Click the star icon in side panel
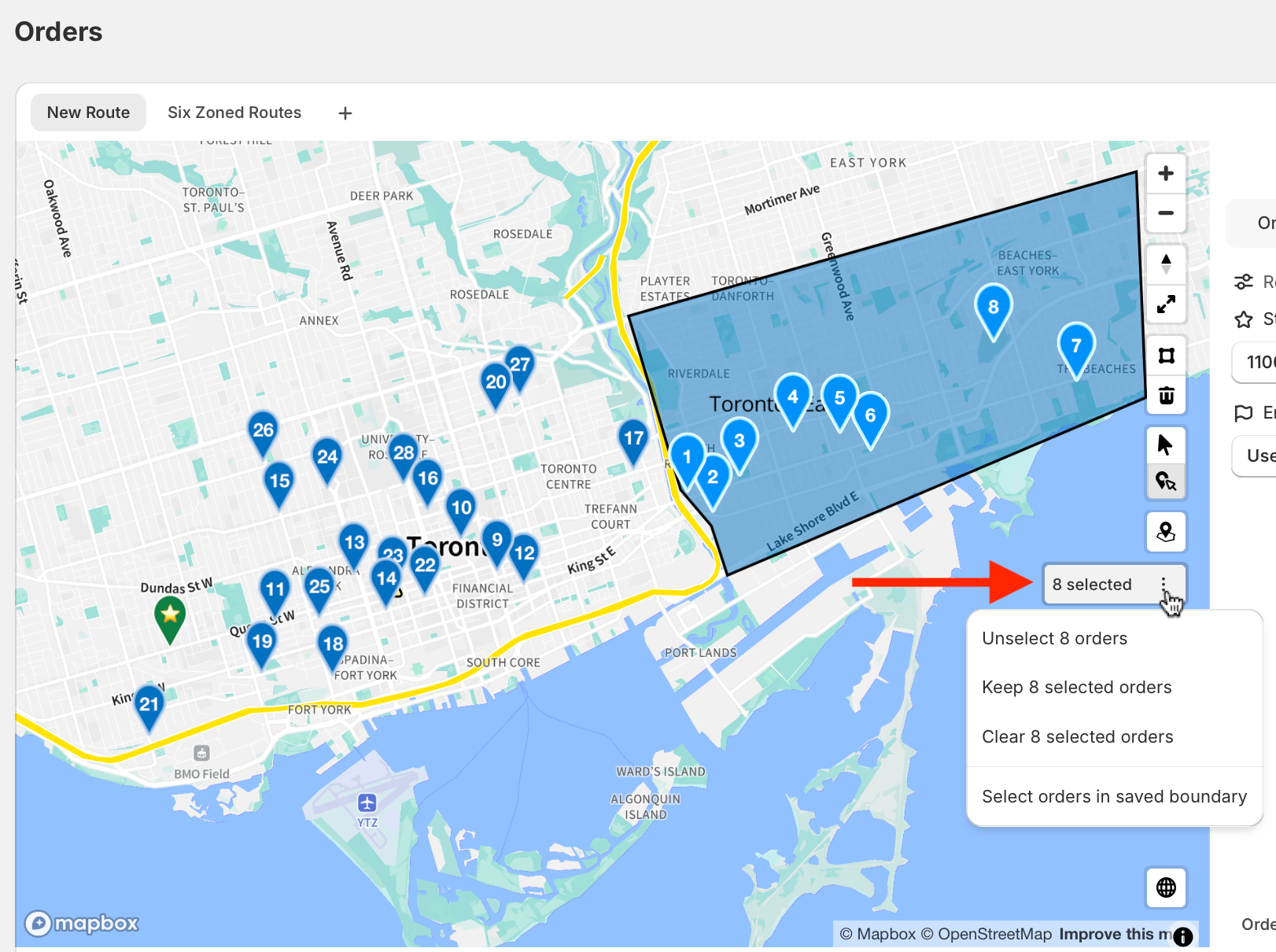This screenshot has height=952, width=1276. [x=1244, y=319]
